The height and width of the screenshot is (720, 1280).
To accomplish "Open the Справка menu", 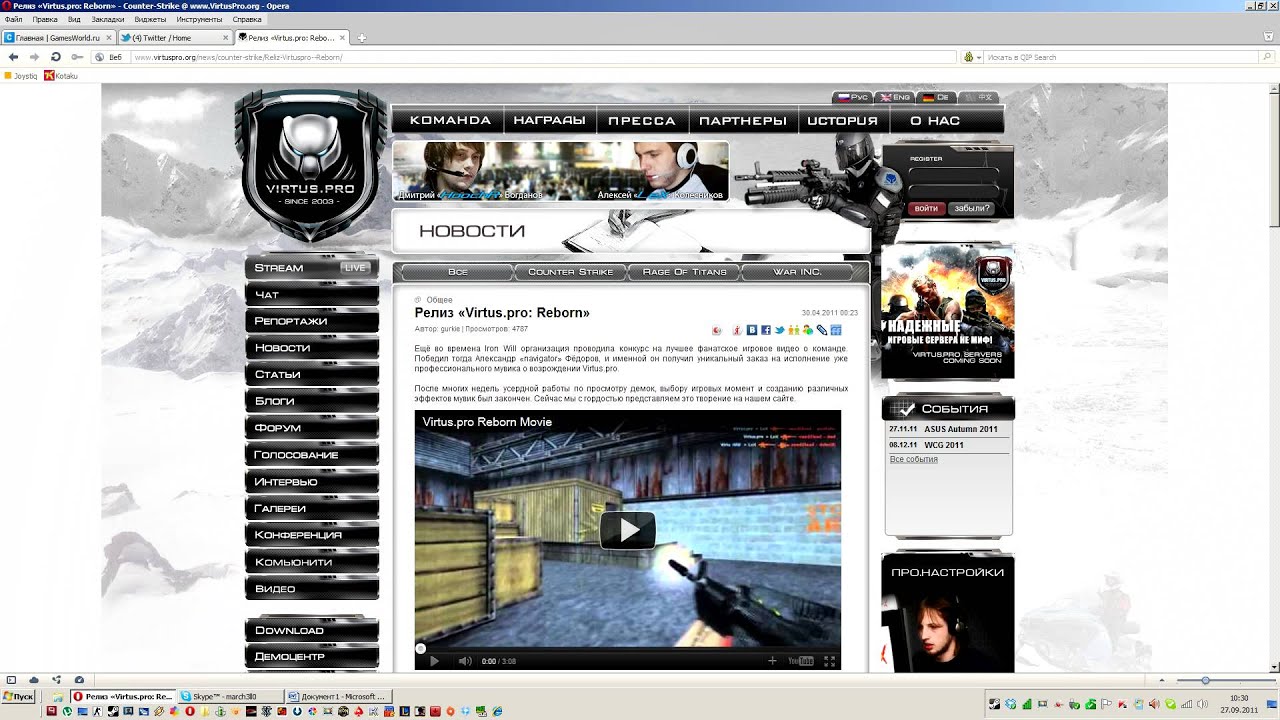I will coord(247,19).
